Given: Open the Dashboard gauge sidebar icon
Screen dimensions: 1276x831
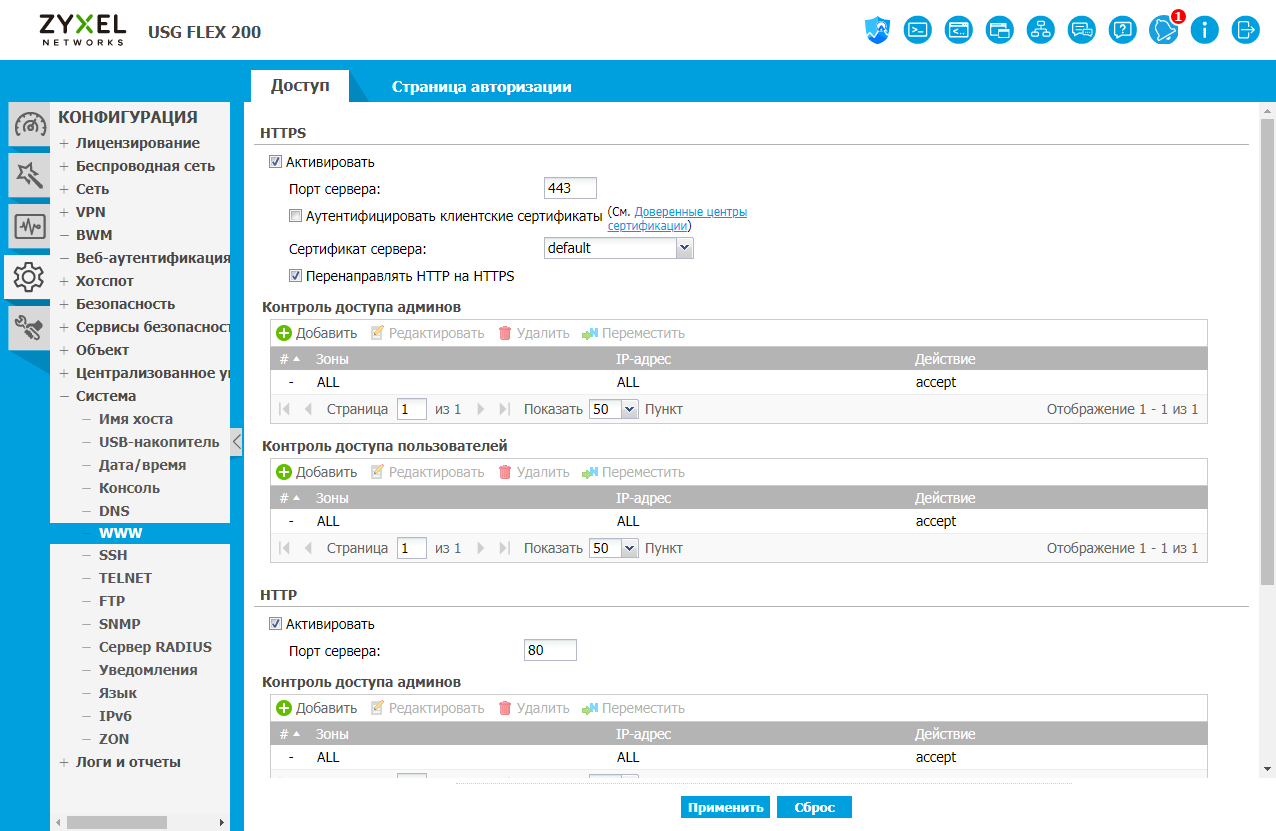Looking at the screenshot, I should pyautogui.click(x=30, y=126).
